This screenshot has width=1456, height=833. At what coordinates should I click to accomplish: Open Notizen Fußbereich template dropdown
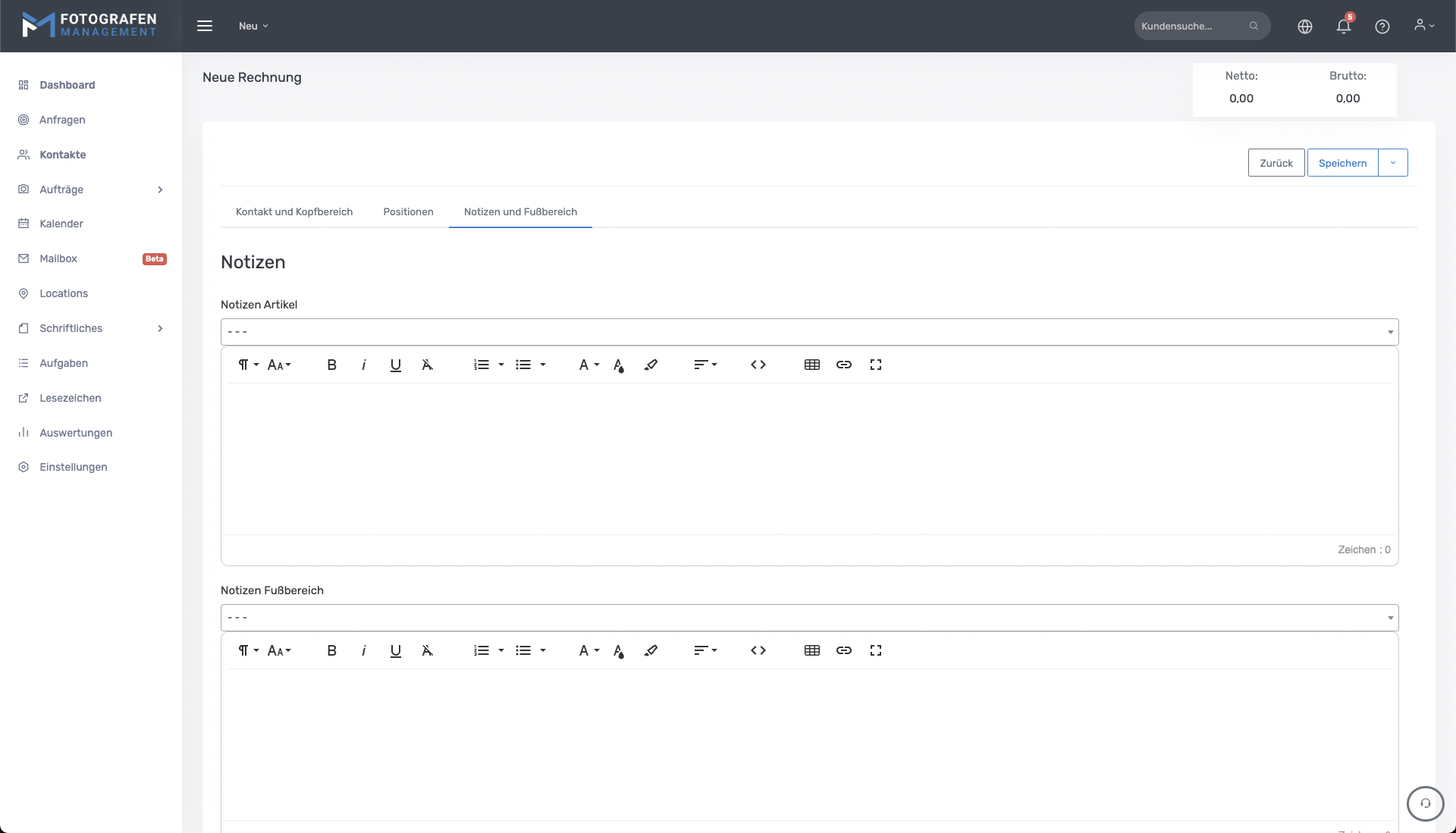(x=809, y=618)
